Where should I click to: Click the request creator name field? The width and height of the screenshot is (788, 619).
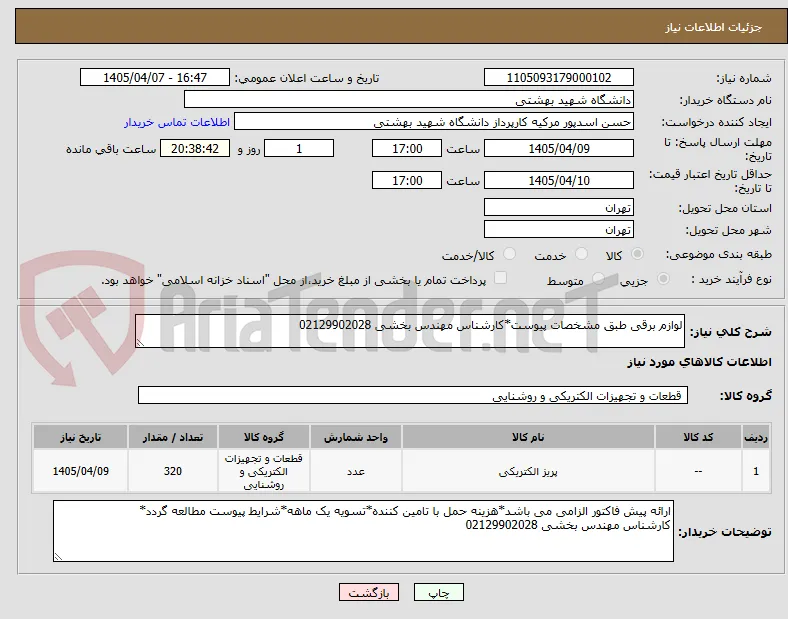coord(434,122)
